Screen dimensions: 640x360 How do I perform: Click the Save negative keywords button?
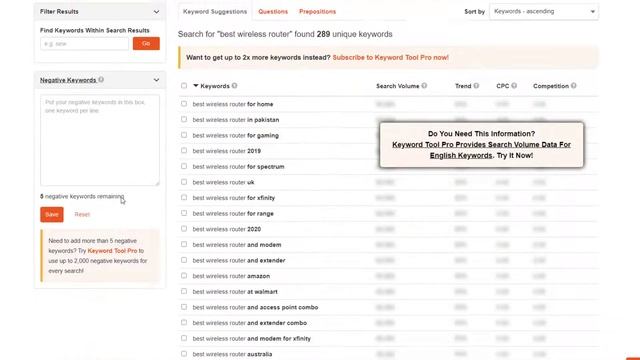tap(52, 214)
